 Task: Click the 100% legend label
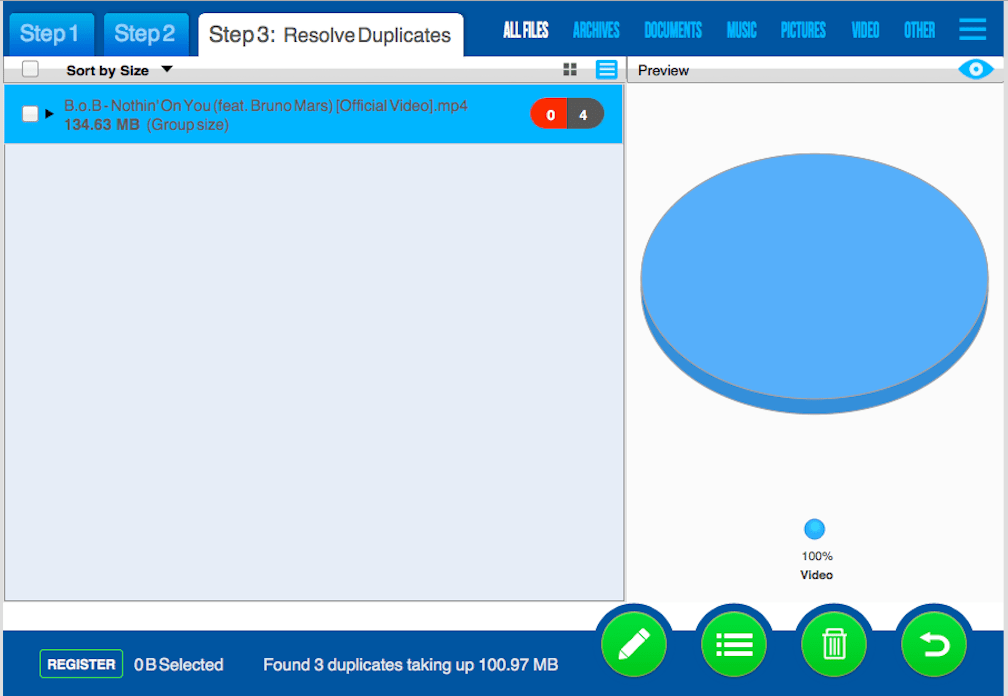click(816, 556)
